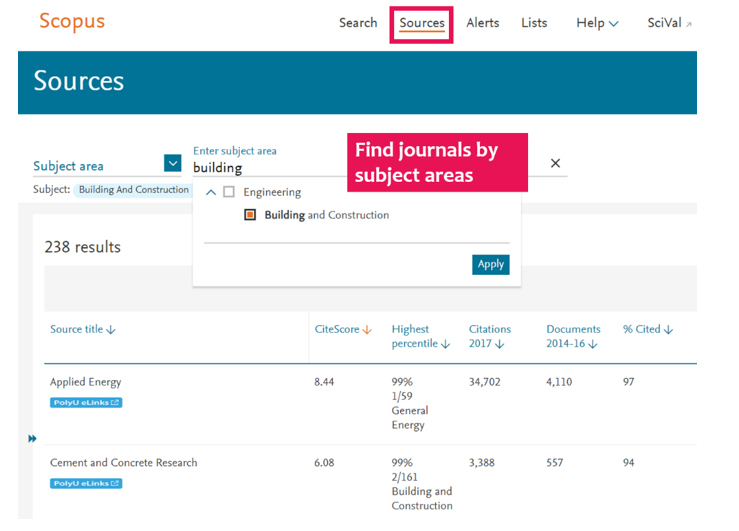The height and width of the screenshot is (531, 739).
Task: Sort by Highest percentile
Action: (420, 336)
